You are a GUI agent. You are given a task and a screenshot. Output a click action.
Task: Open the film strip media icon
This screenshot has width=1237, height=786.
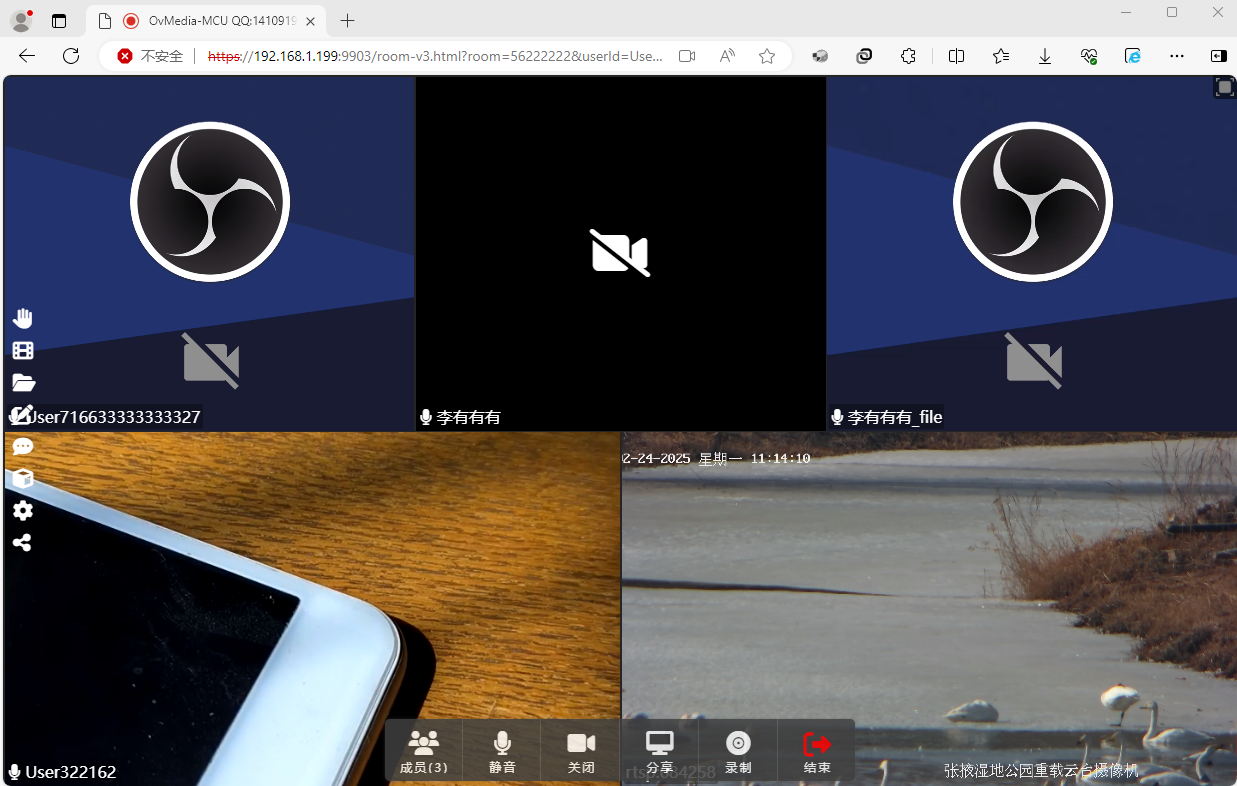coord(22,350)
